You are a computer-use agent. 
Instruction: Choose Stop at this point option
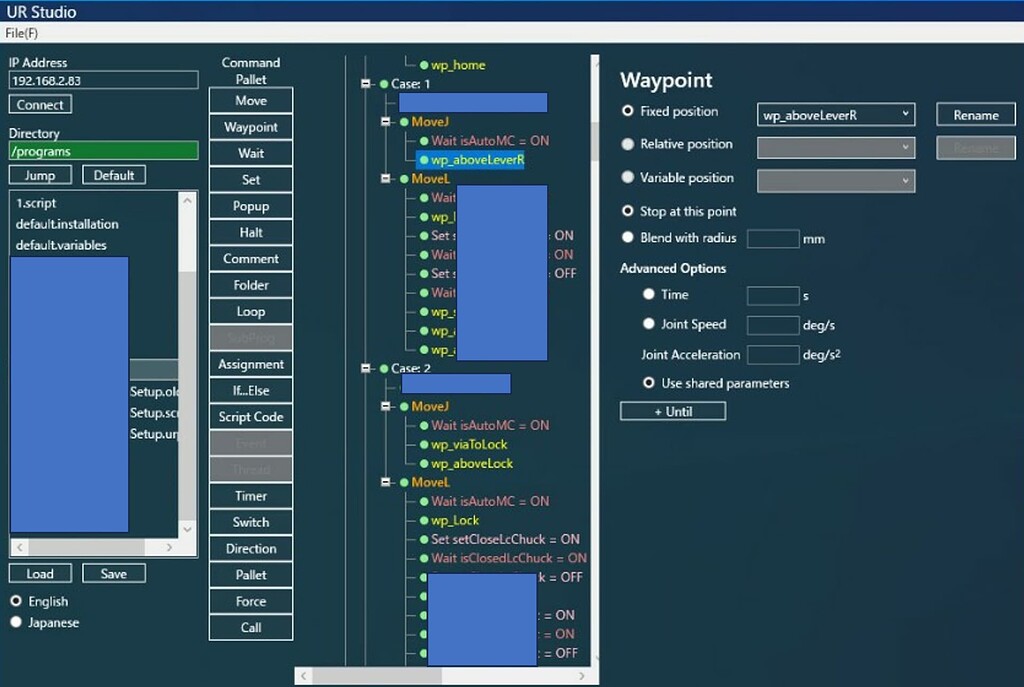(628, 211)
